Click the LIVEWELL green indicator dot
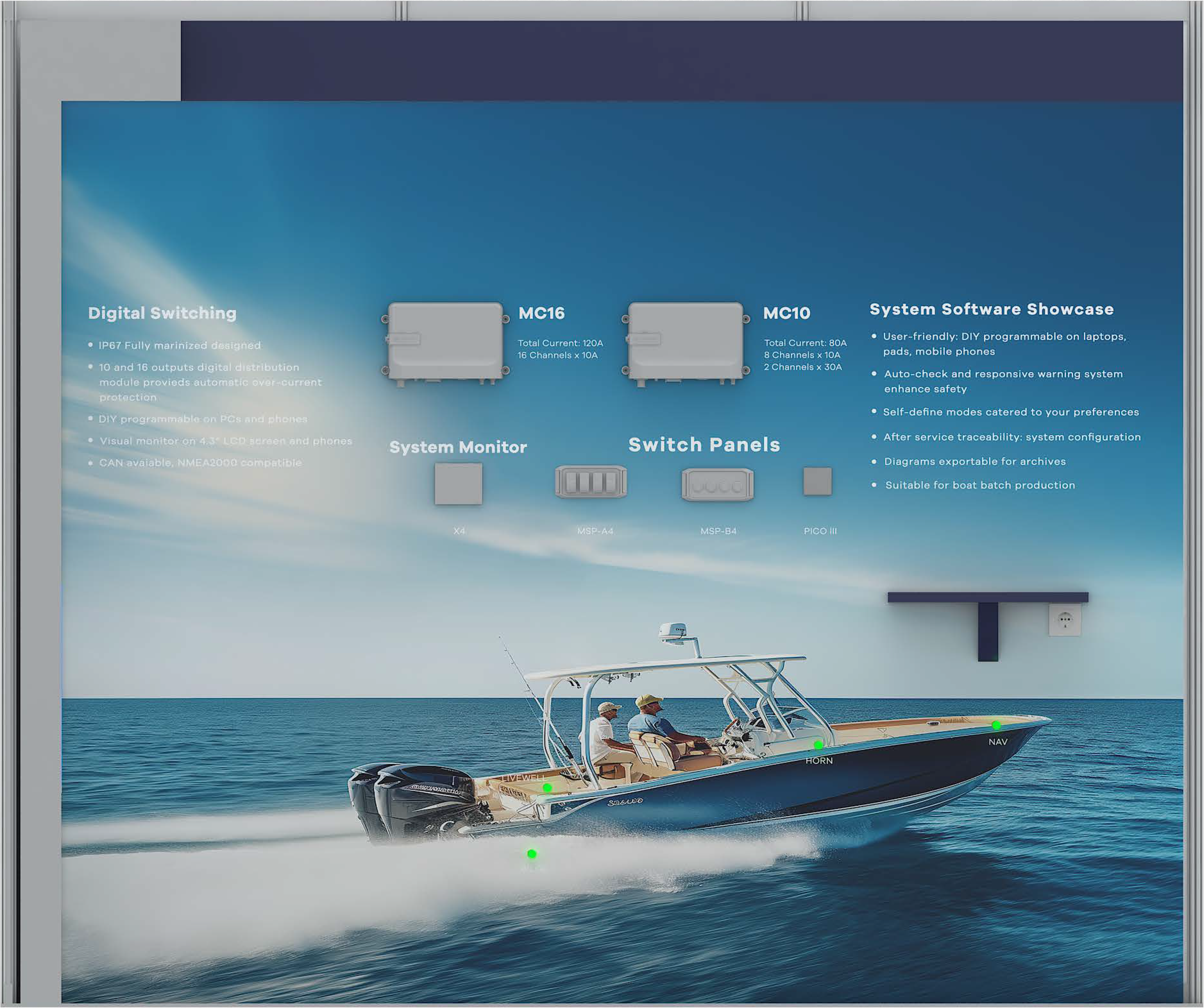The image size is (1204, 1008). point(547,788)
